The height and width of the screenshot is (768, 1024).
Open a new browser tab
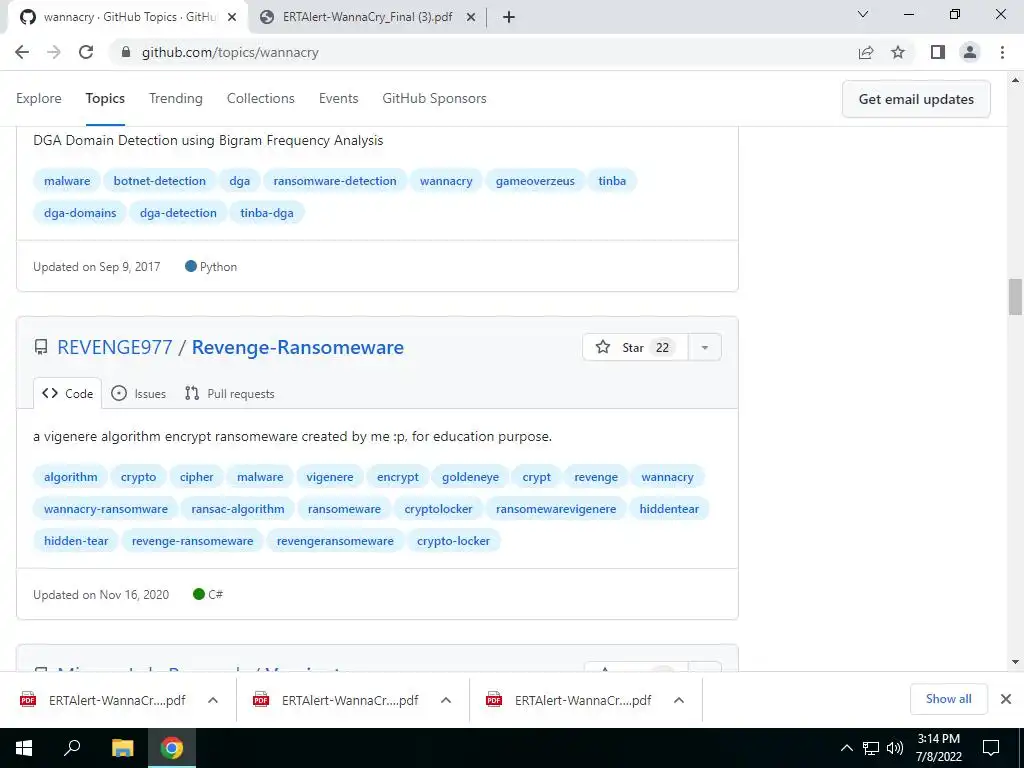point(509,18)
